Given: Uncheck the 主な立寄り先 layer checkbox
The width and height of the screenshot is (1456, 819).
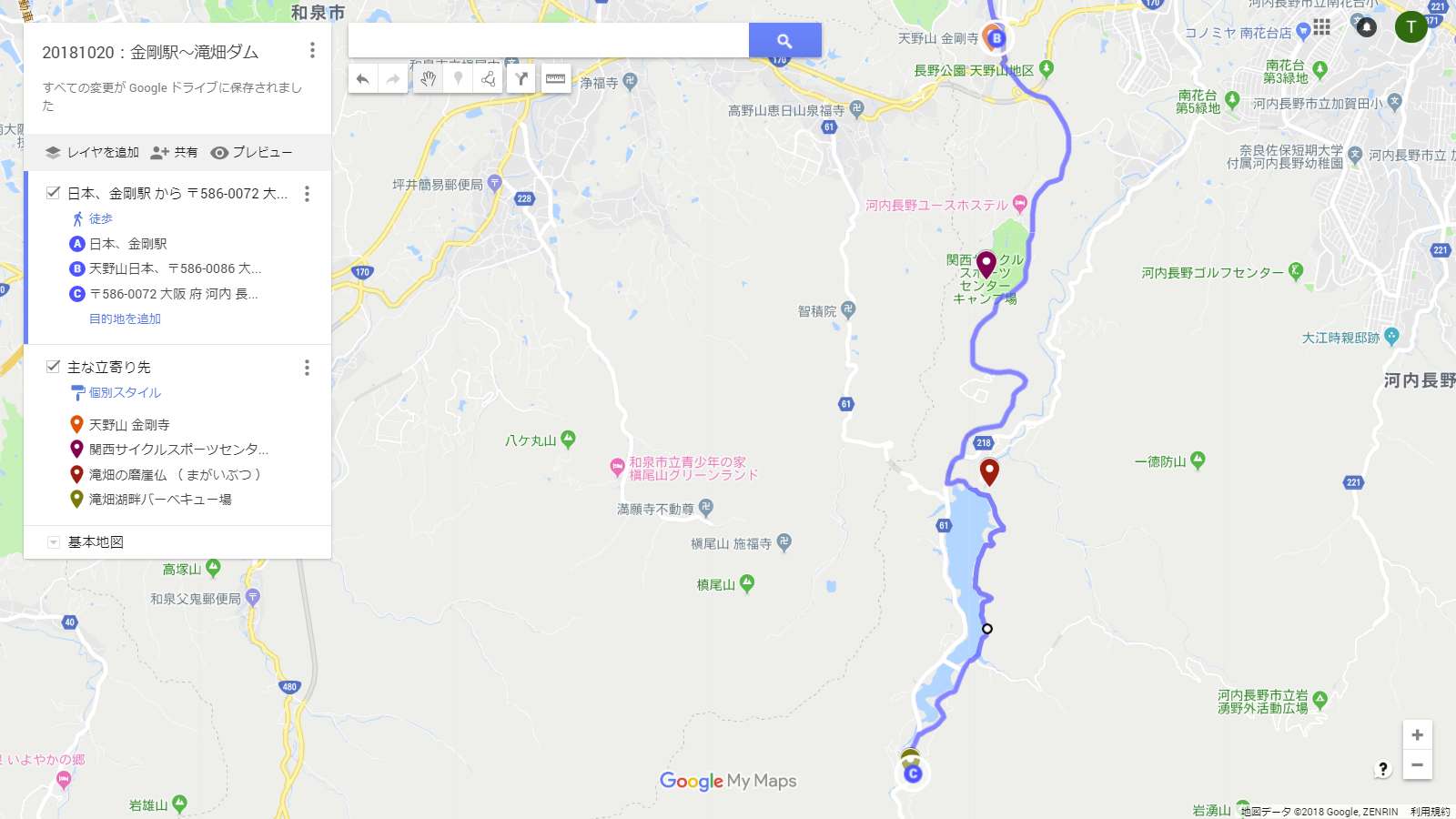Looking at the screenshot, I should pos(53,366).
